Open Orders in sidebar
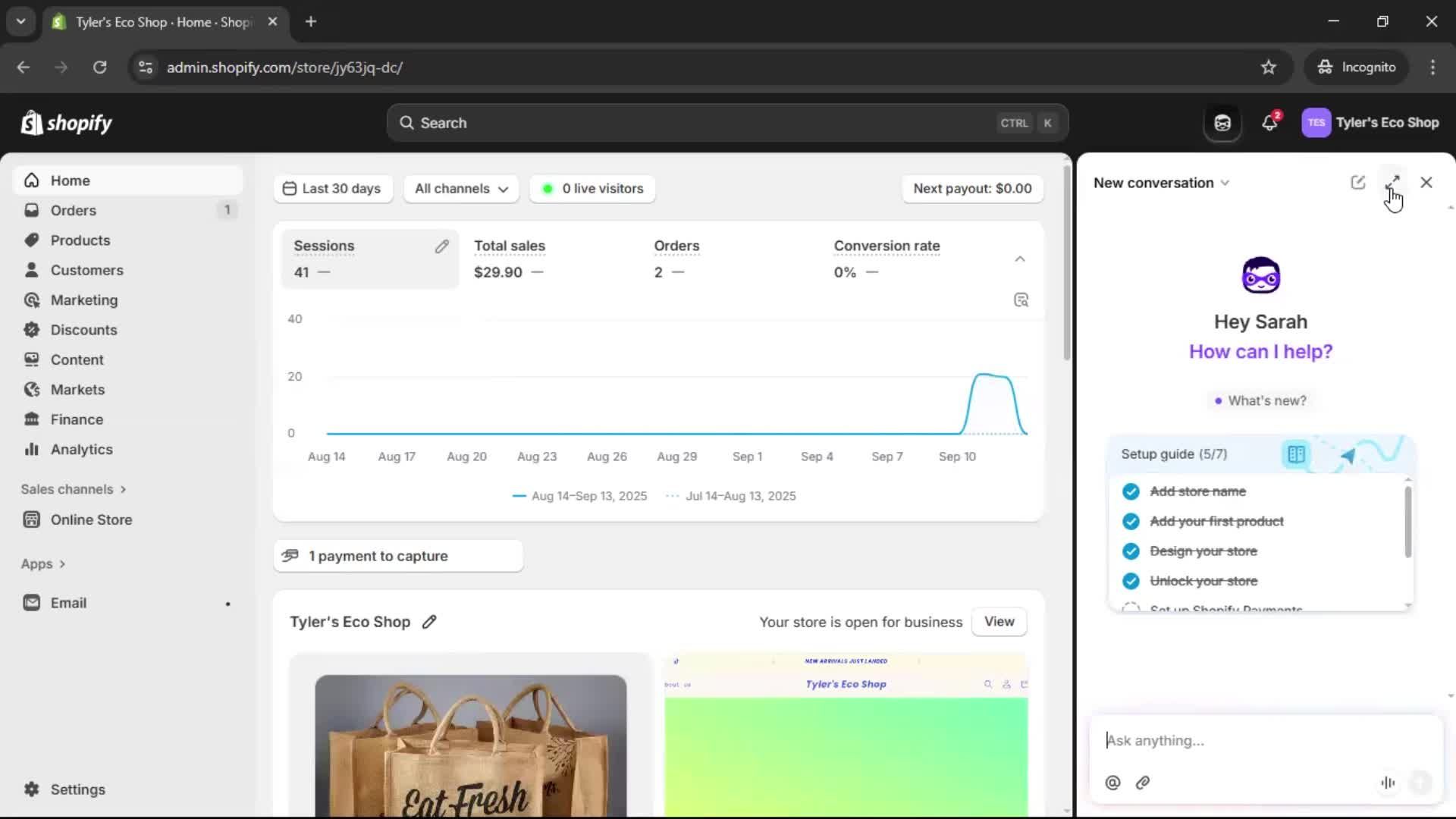 tap(127, 211)
